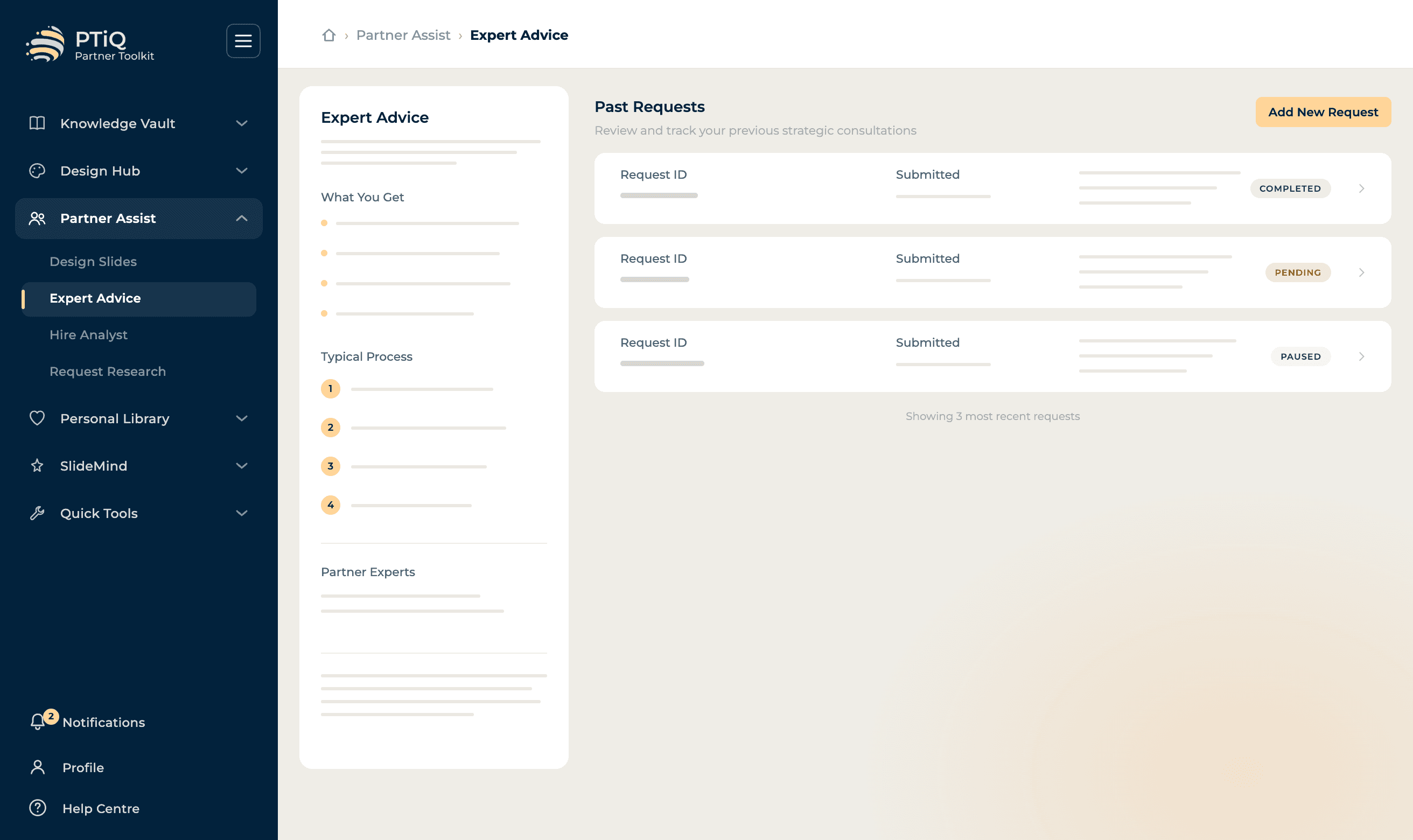Open the Notifications link

point(103,722)
